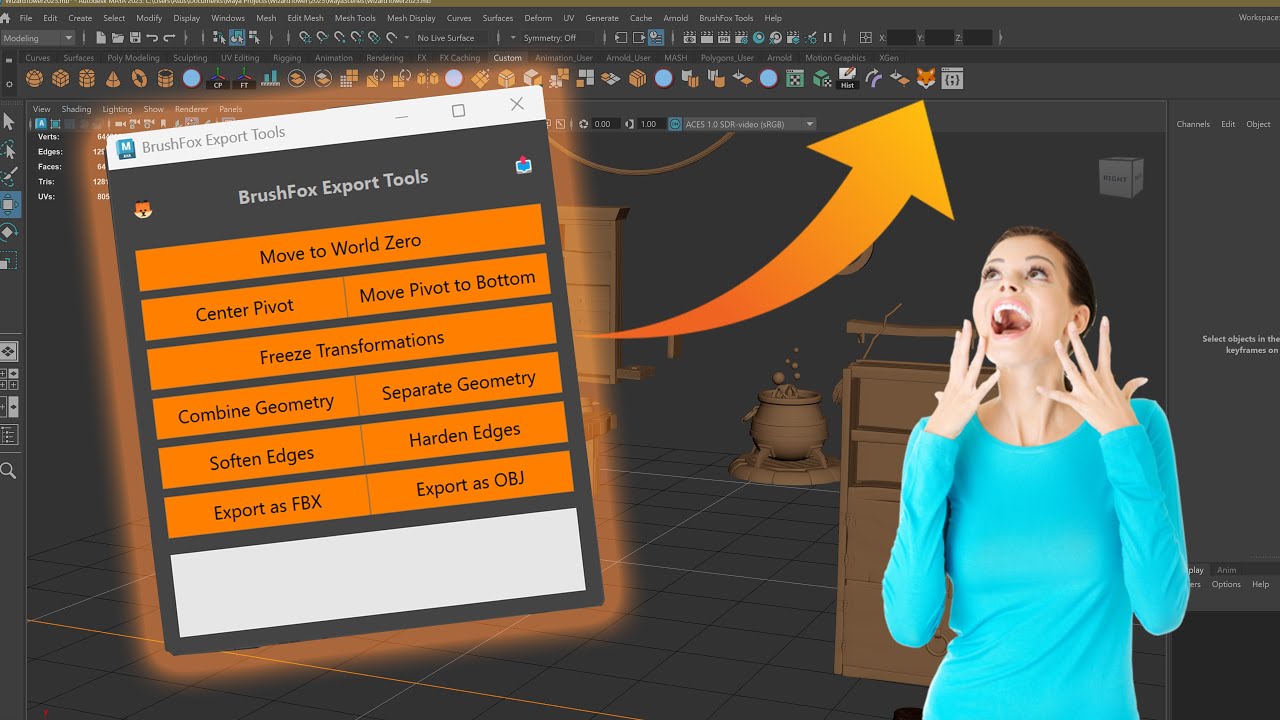Create a polygon cylinder from the shelf

tap(87, 78)
